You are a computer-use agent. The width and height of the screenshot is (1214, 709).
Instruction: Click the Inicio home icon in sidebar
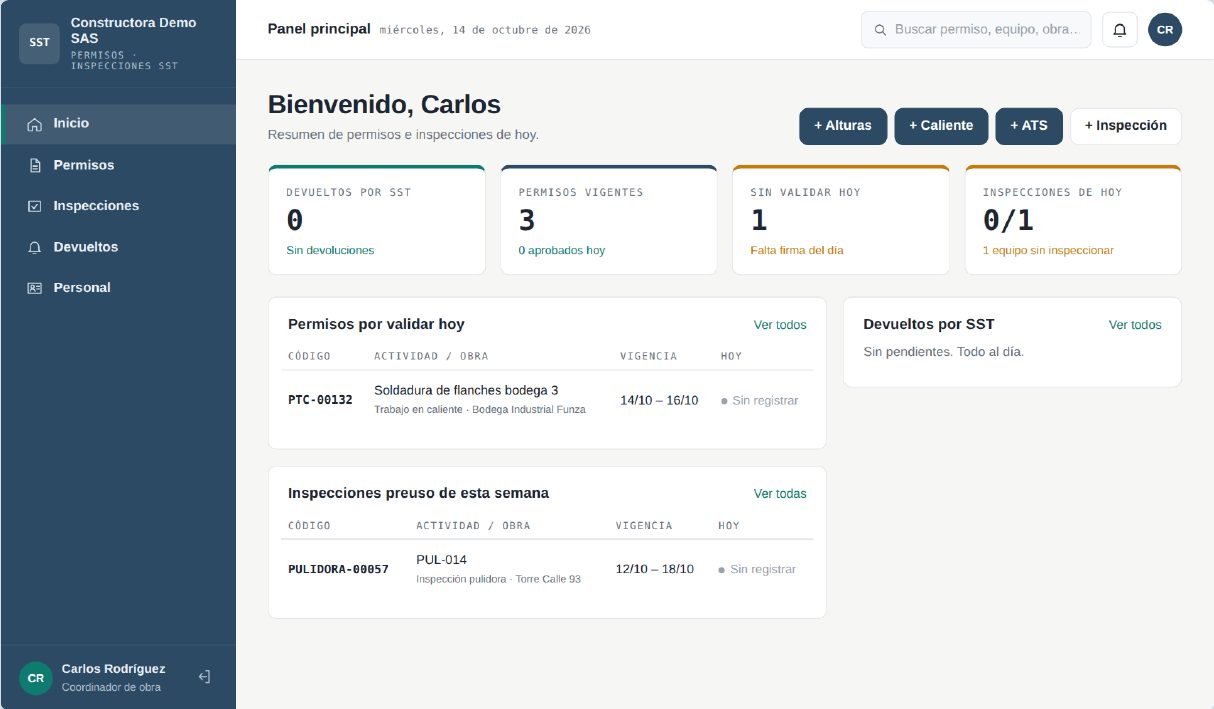[35, 124]
